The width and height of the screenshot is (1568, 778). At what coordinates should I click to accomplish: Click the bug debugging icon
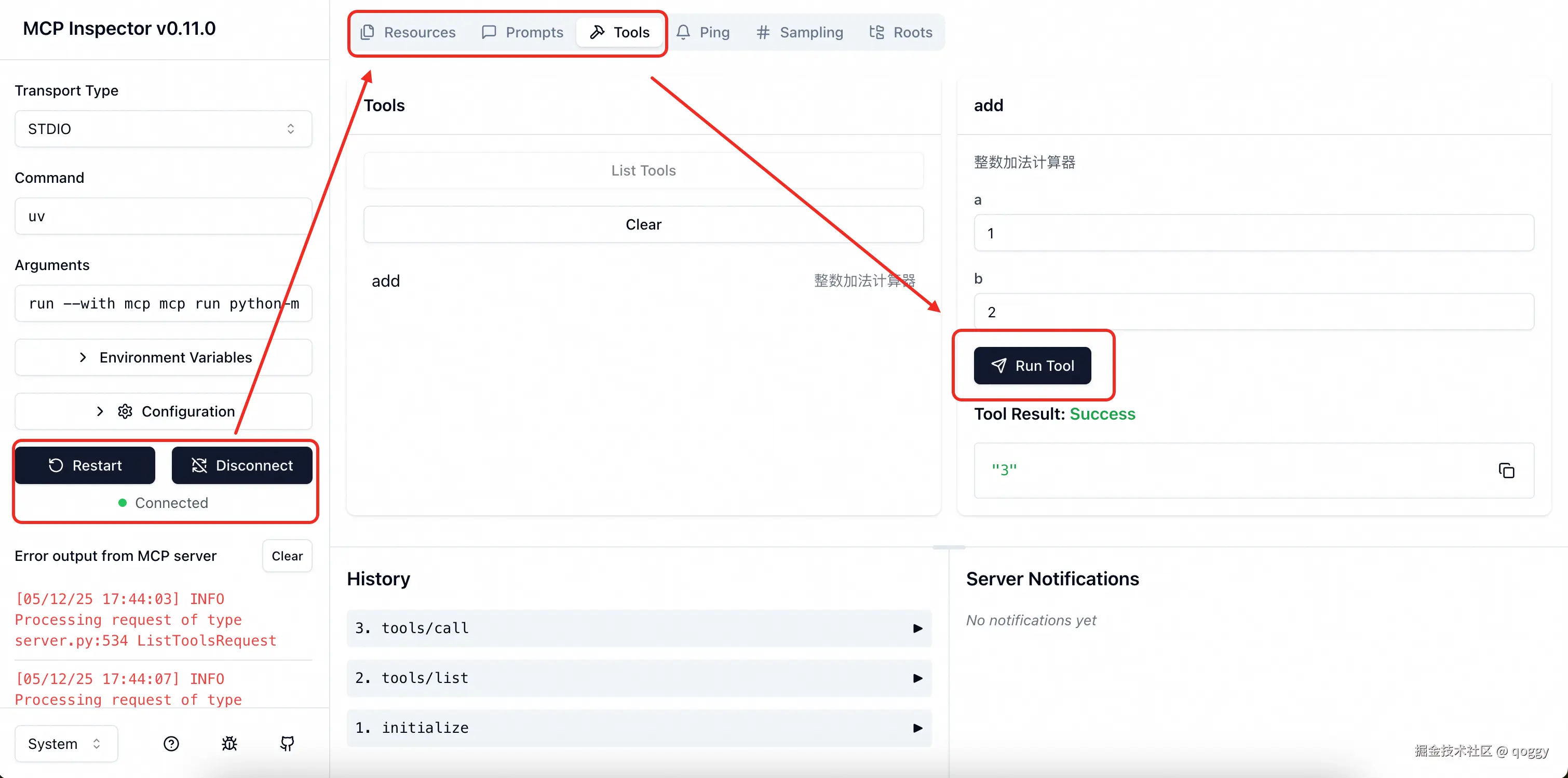tap(229, 743)
